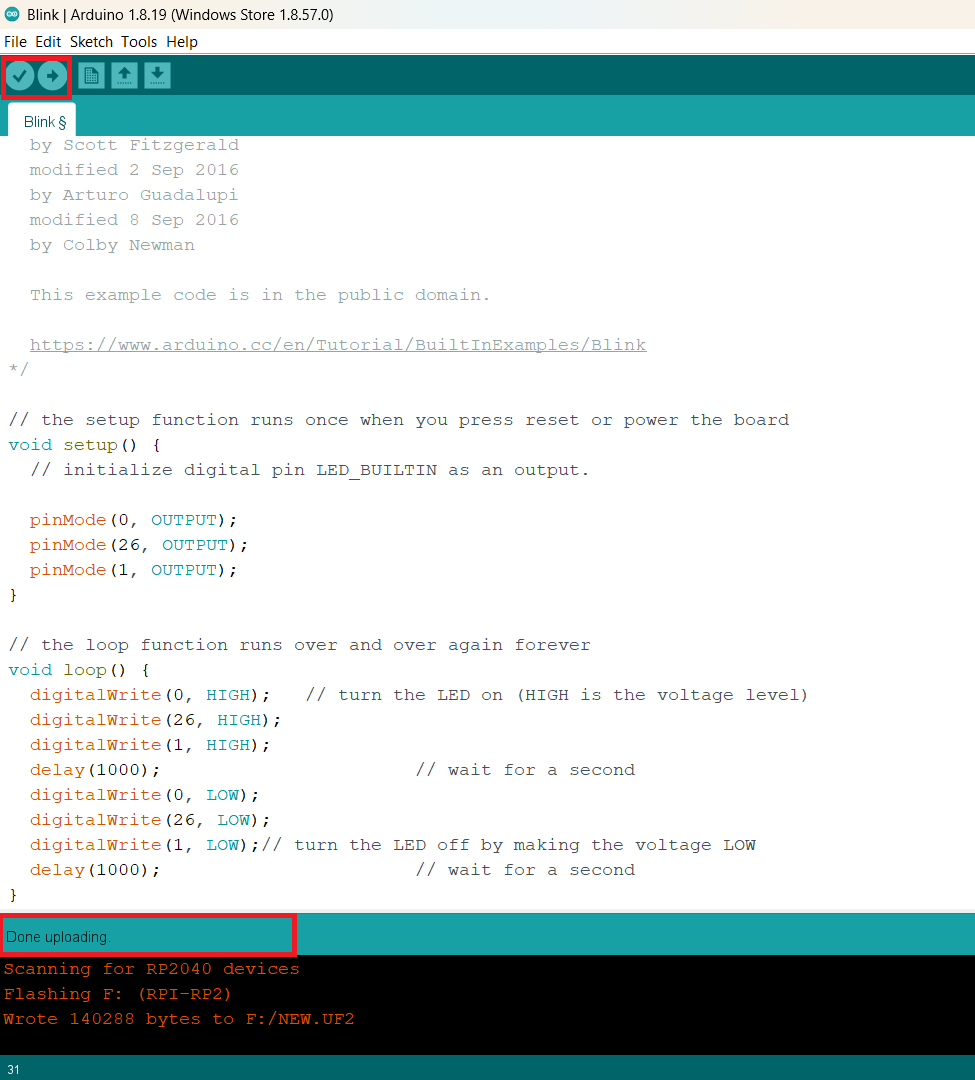Select the Blink sketch tab
This screenshot has height=1080, width=975.
pos(44,122)
